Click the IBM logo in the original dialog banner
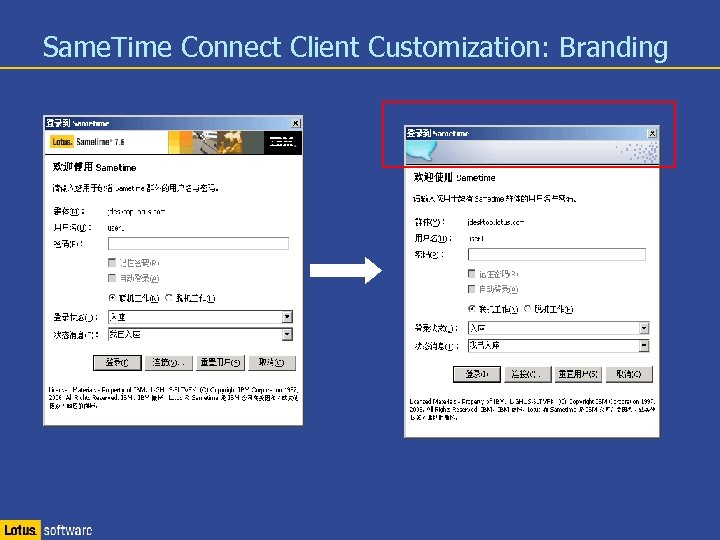This screenshot has width=720, height=540. [x=282, y=142]
